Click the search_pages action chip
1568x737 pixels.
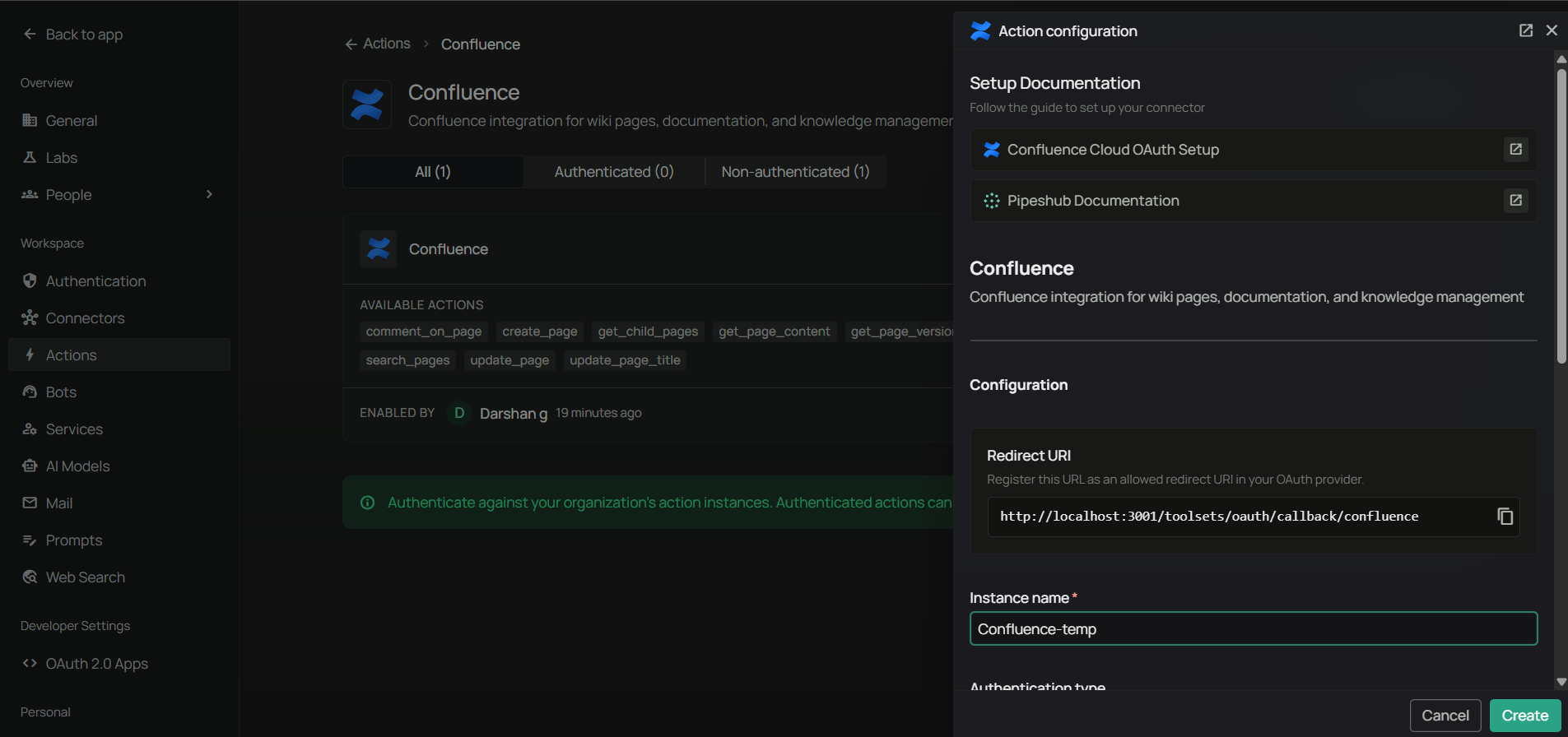(x=407, y=360)
